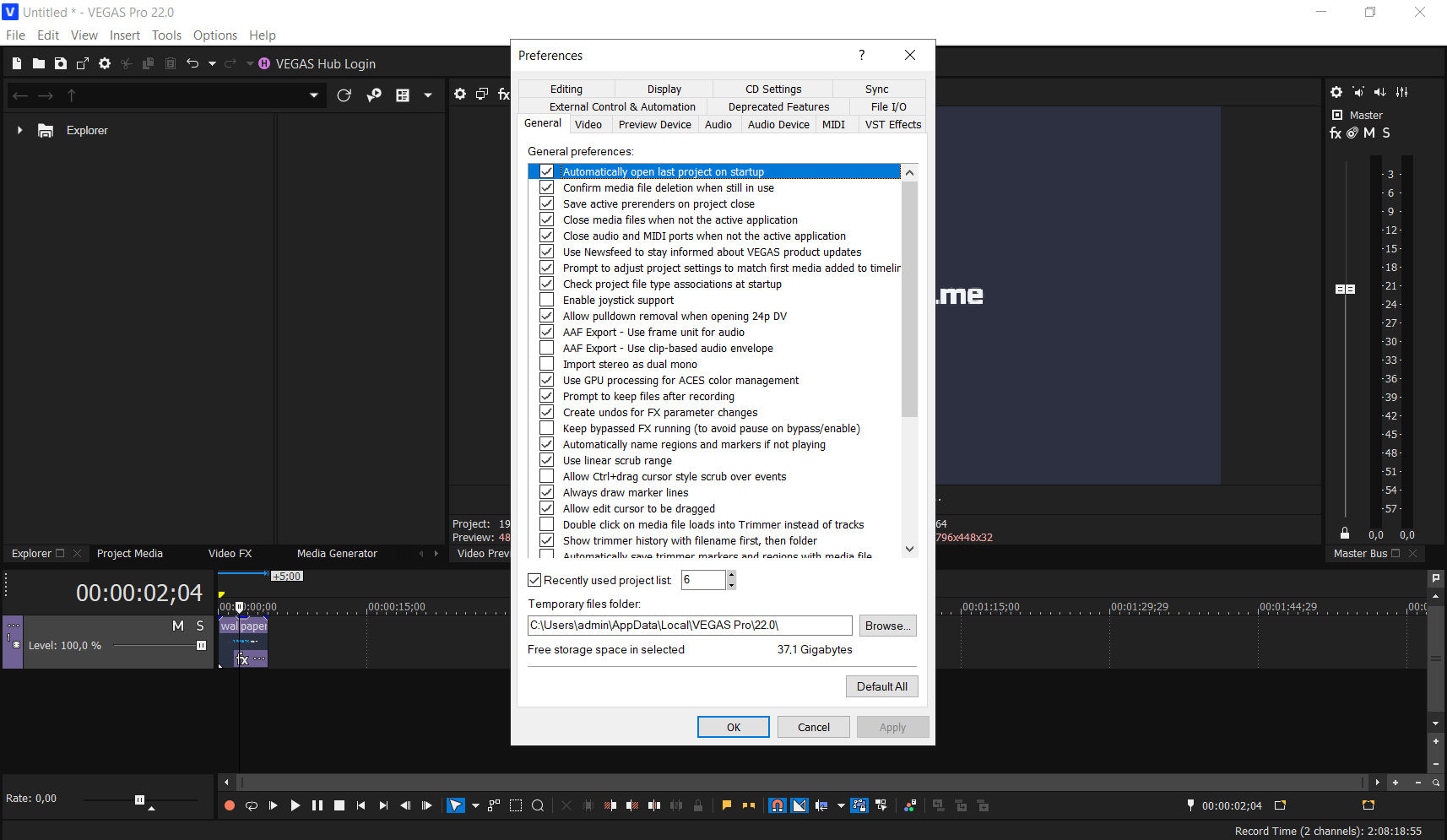Adjust the track Level slider handle

point(201,646)
